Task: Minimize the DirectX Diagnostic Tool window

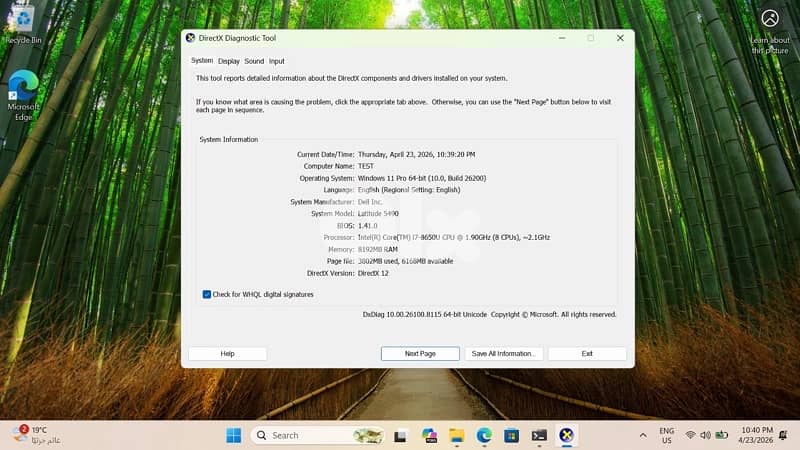Action: pyautogui.click(x=562, y=38)
